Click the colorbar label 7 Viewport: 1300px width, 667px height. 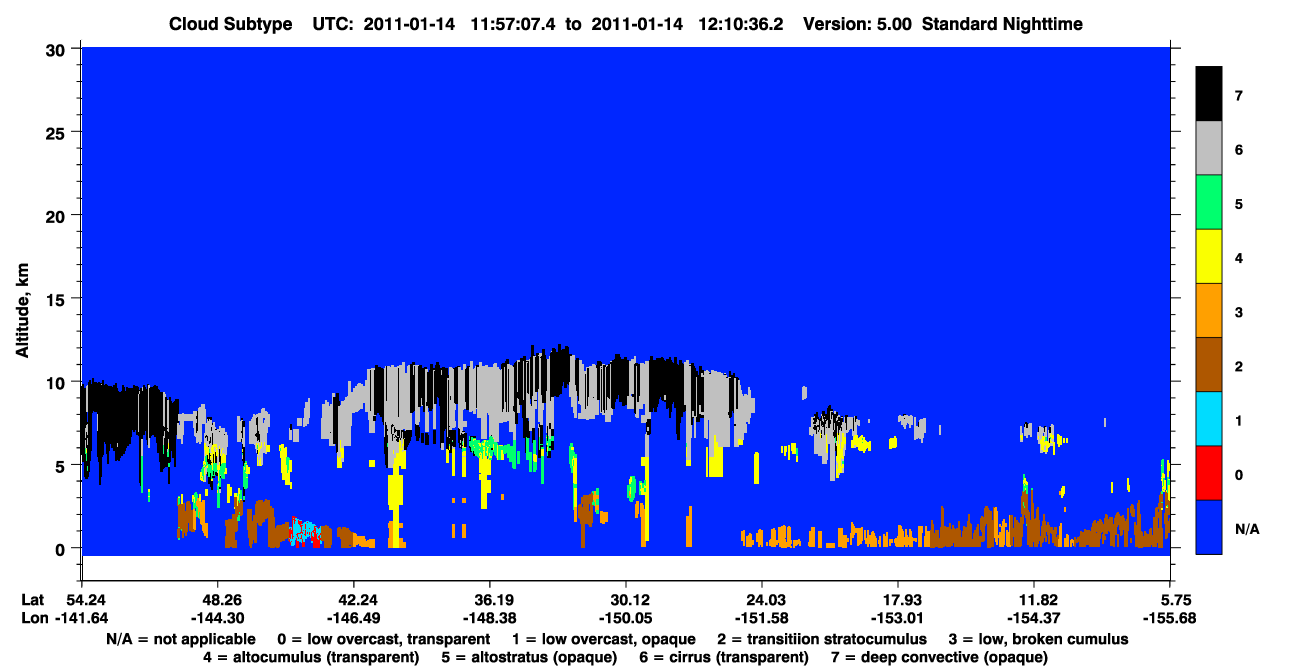click(1238, 96)
